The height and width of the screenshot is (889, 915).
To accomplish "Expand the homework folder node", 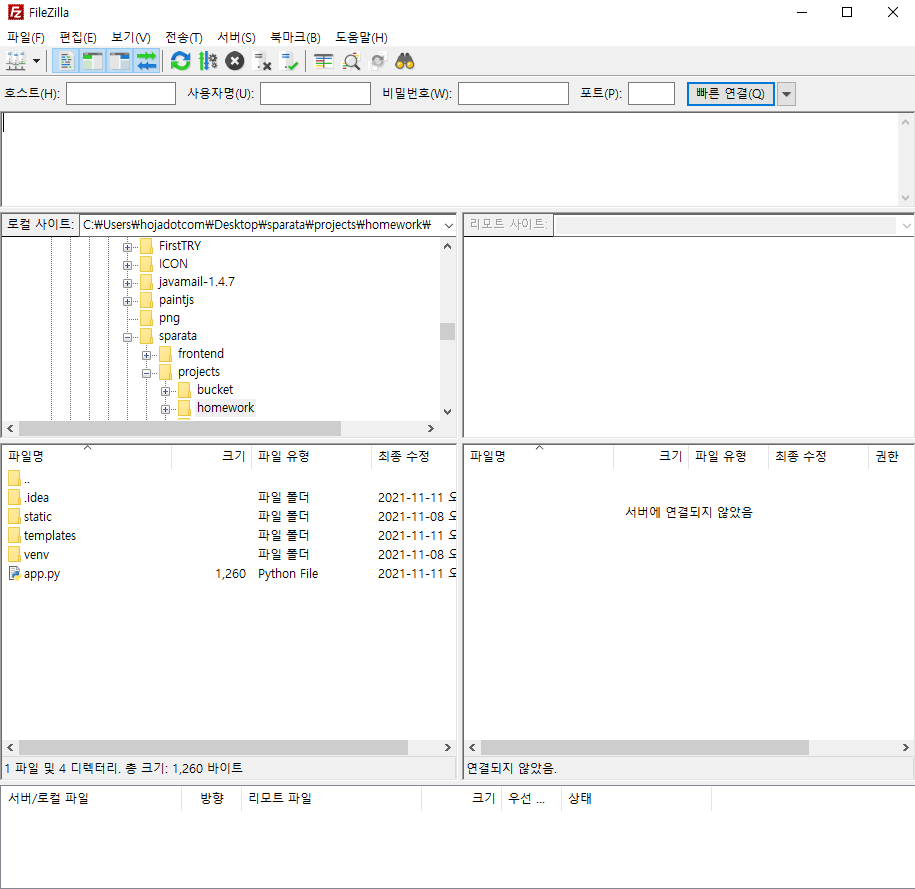I will coord(166,409).
